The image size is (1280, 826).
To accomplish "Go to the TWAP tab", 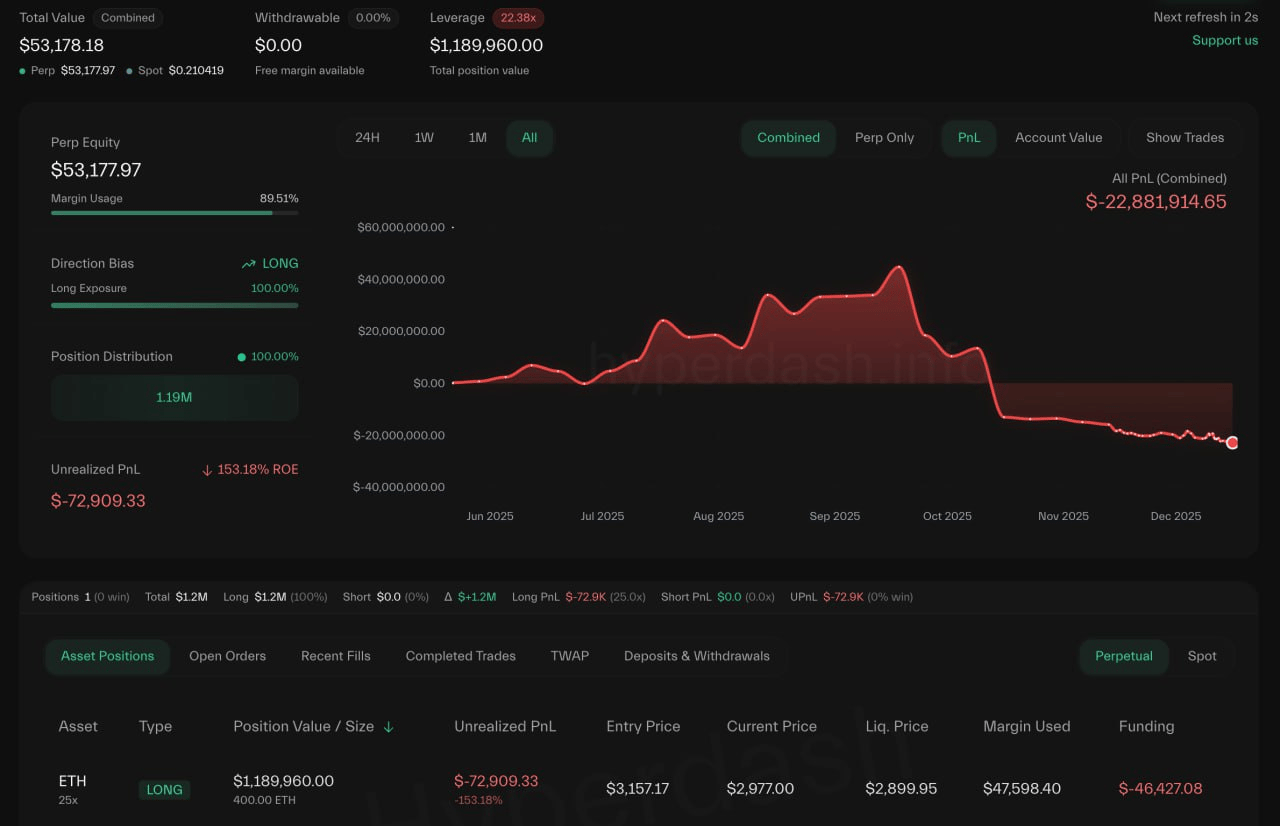I will 570,656.
